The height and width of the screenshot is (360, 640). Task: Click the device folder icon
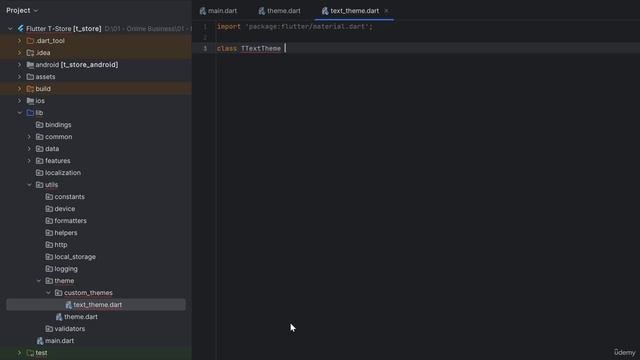point(49,209)
